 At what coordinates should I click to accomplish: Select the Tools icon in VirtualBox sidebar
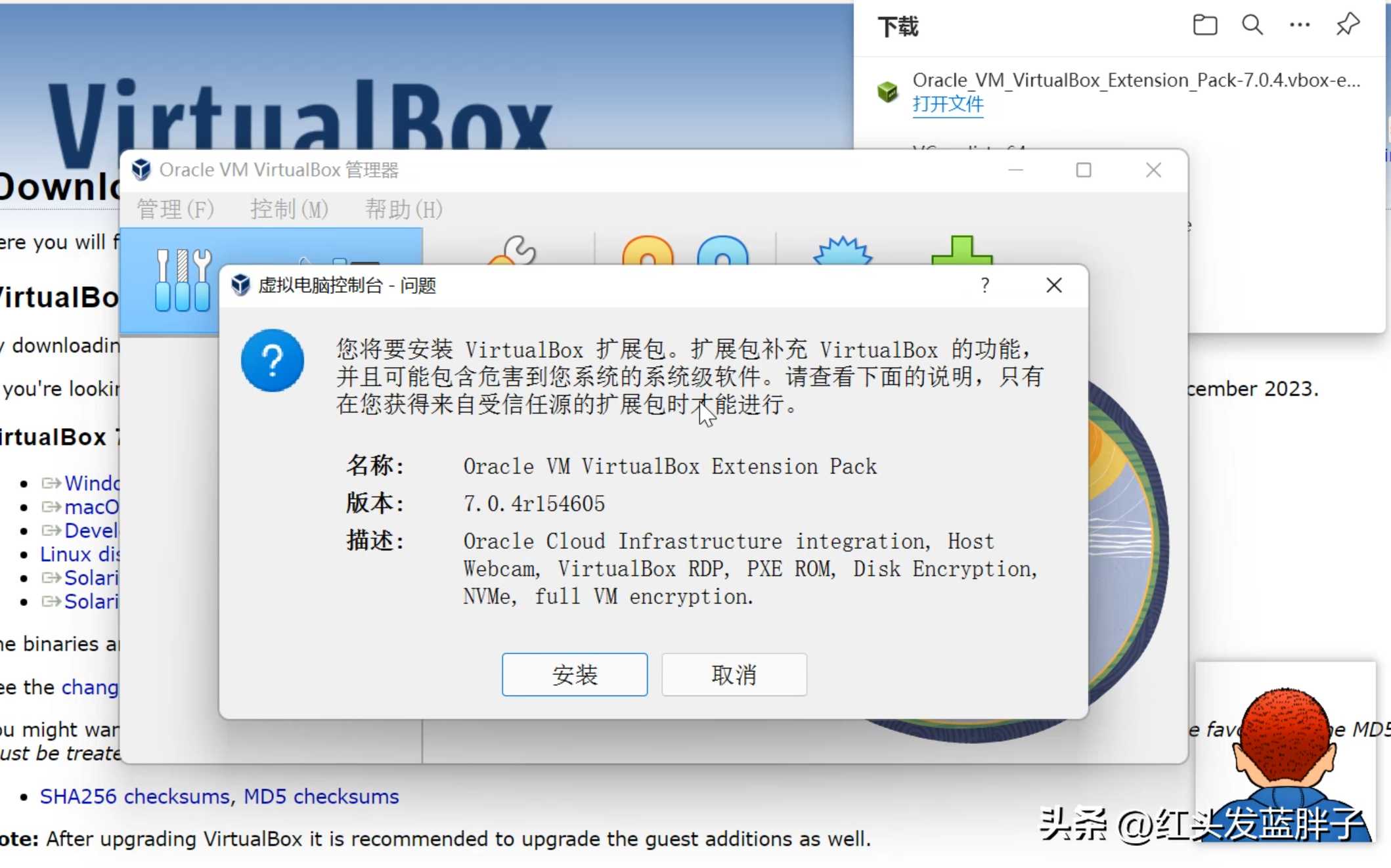(x=183, y=279)
